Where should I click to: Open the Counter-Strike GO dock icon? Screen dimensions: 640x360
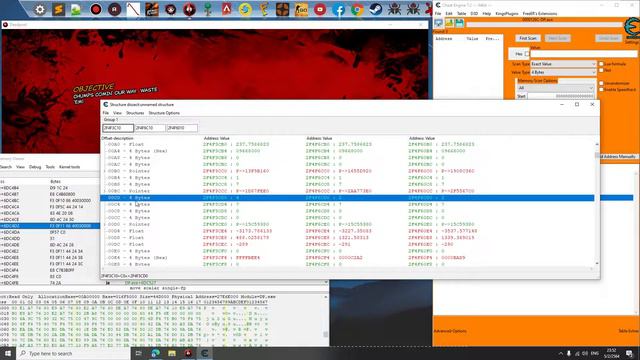coord(301,9)
